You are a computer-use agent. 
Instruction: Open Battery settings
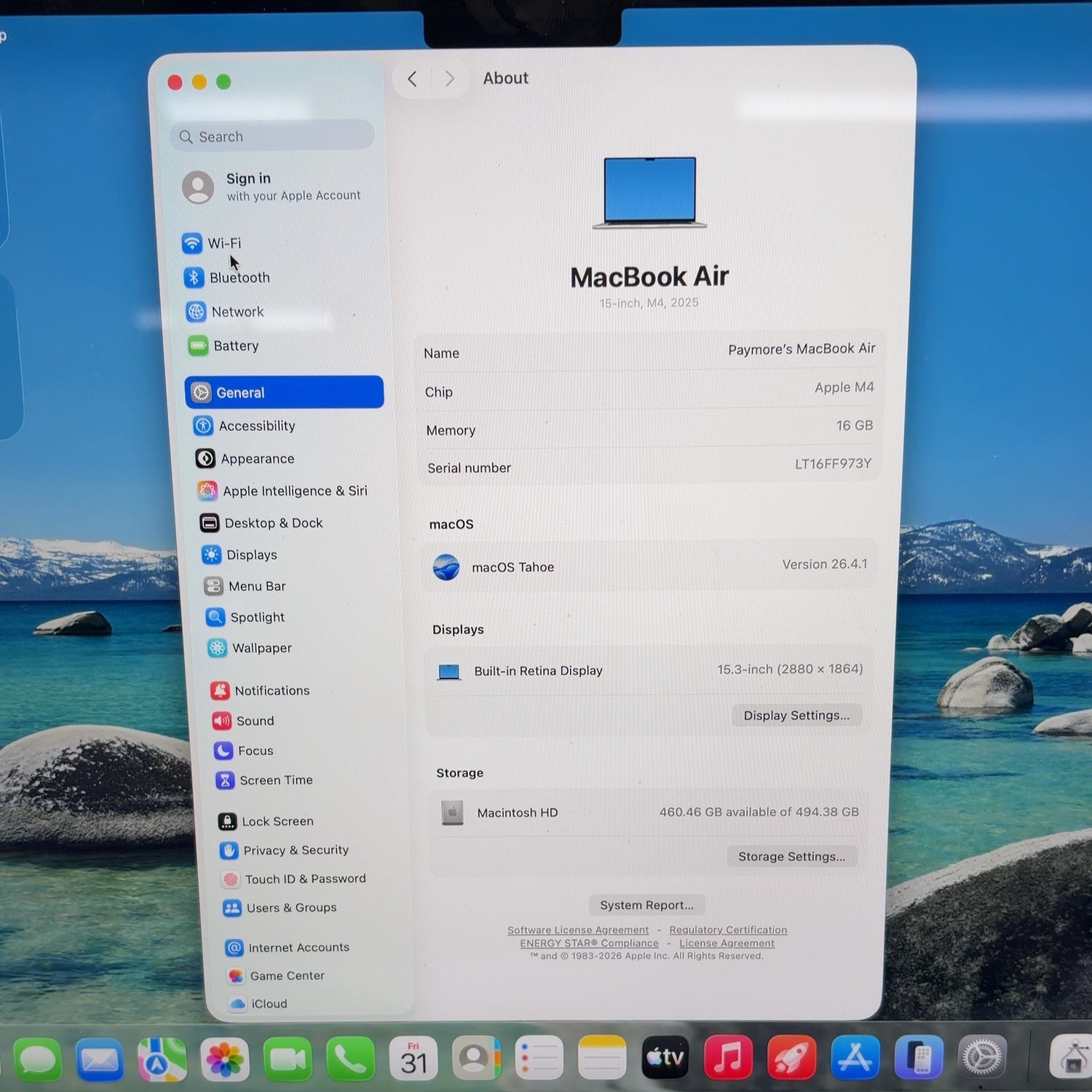223,346
